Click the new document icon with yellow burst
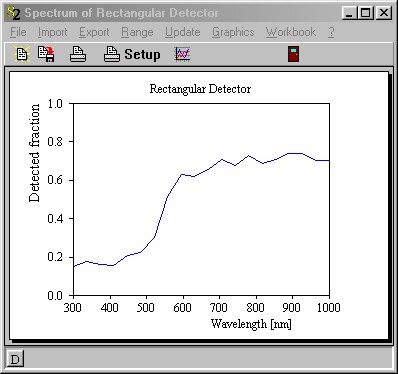The height and width of the screenshot is (374, 398). coord(22,54)
